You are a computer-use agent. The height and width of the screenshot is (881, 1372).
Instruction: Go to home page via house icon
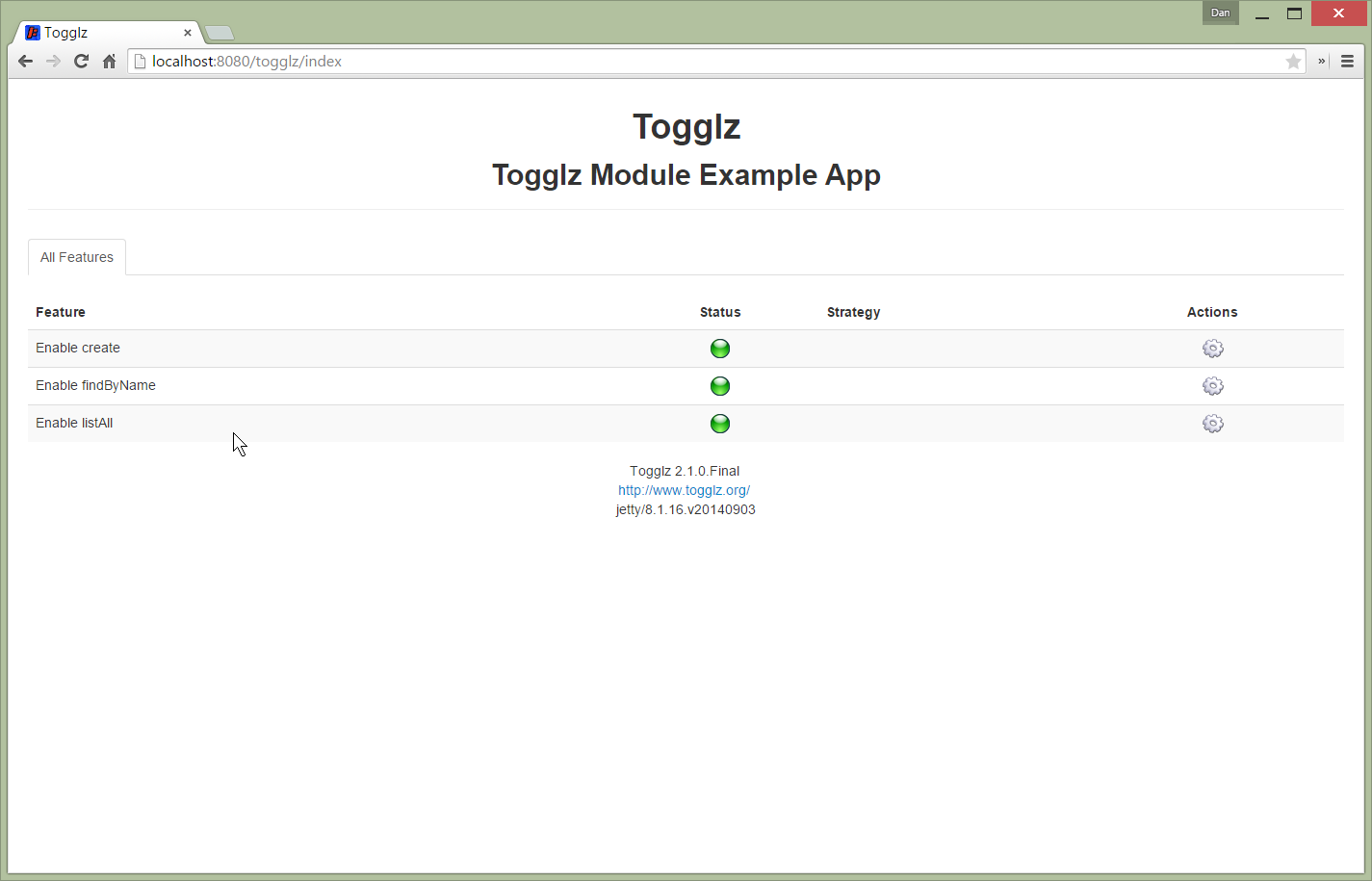[109, 62]
